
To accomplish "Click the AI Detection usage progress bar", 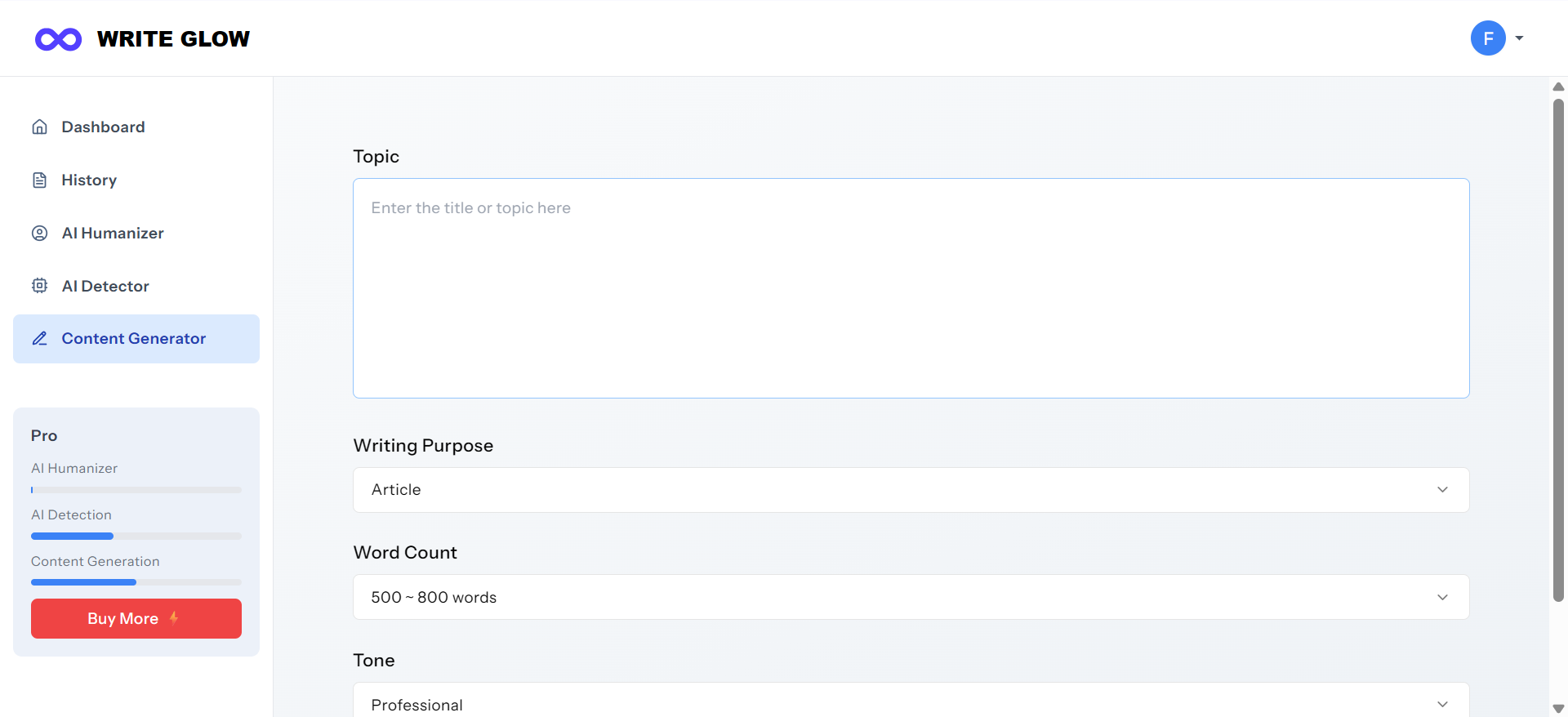I will (x=136, y=536).
